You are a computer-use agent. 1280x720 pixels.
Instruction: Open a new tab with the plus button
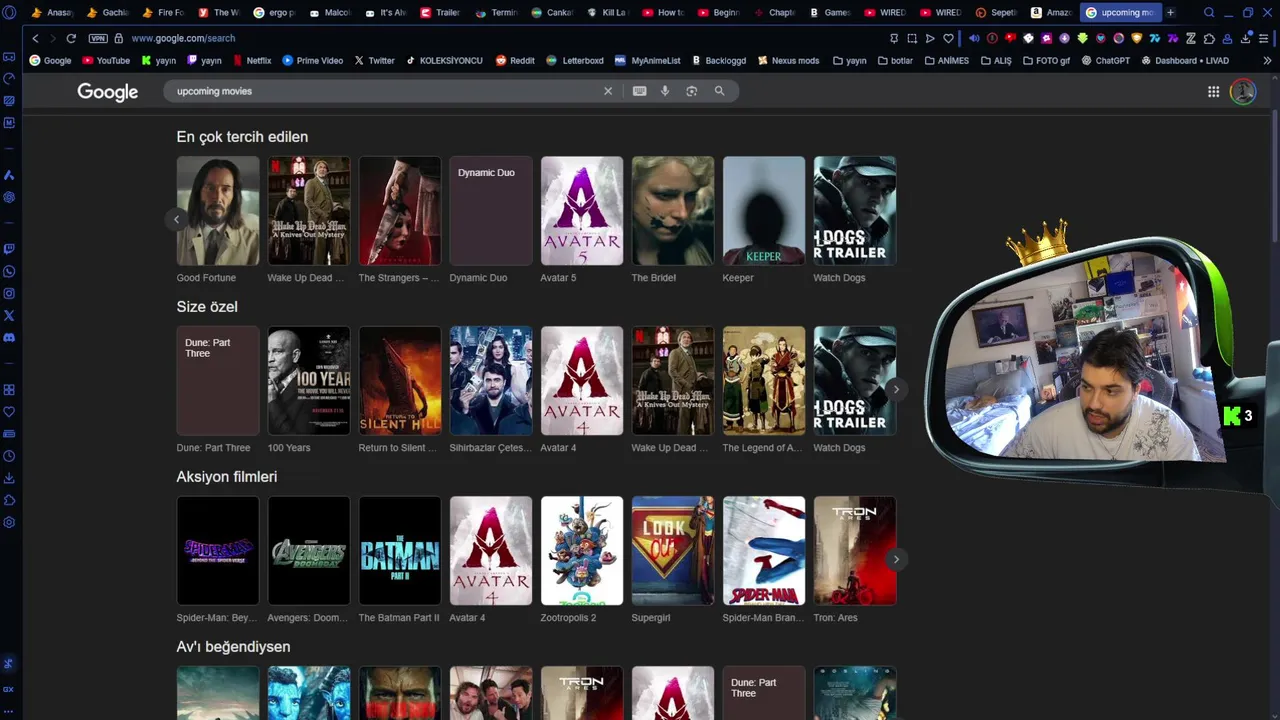(x=1170, y=12)
